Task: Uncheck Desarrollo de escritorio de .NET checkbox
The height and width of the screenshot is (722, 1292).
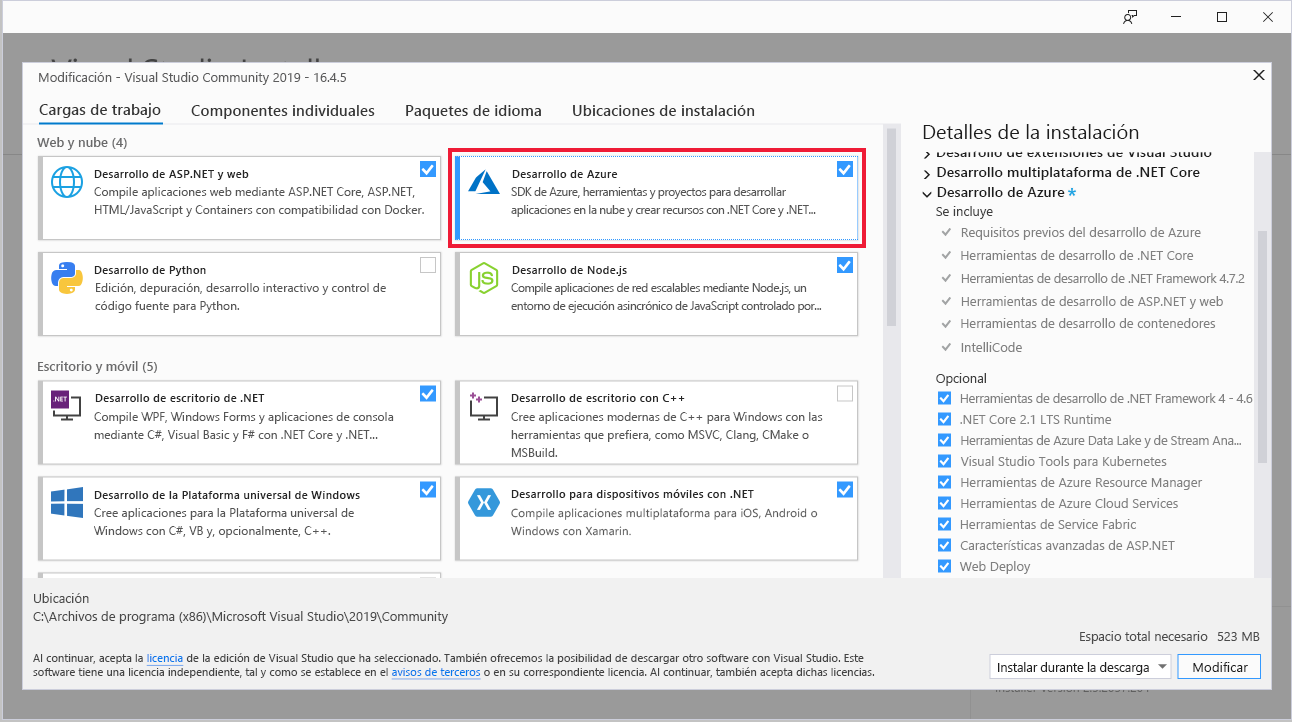Action: [428, 393]
